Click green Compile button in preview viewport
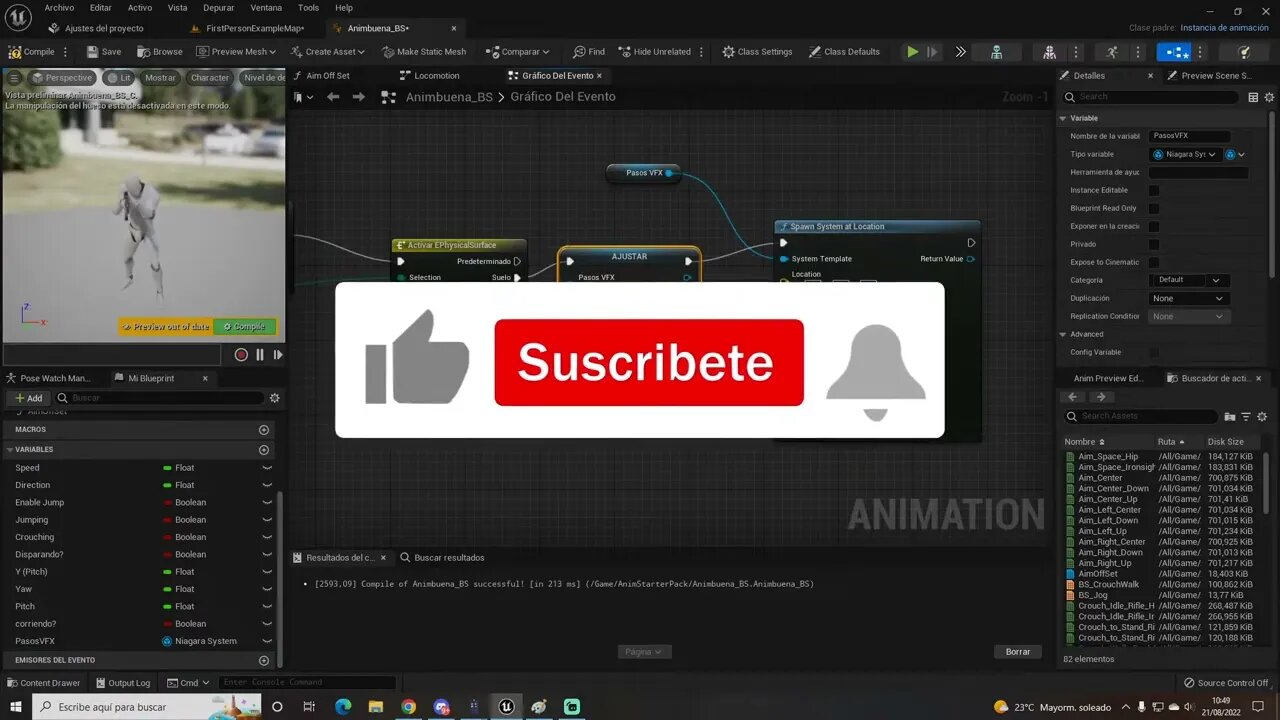The height and width of the screenshot is (720, 1280). (245, 326)
